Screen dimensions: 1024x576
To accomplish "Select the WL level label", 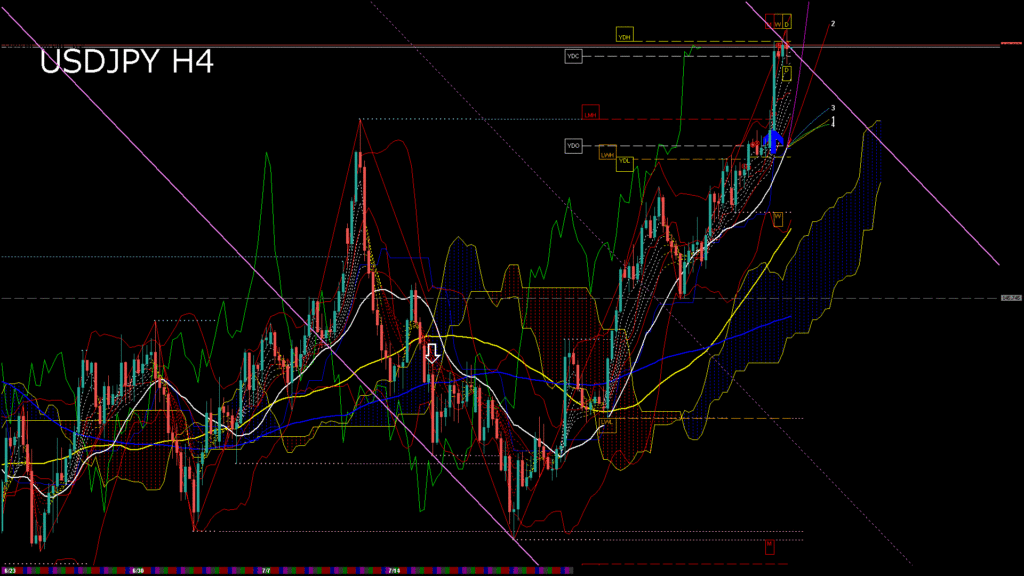I will 607,423.
